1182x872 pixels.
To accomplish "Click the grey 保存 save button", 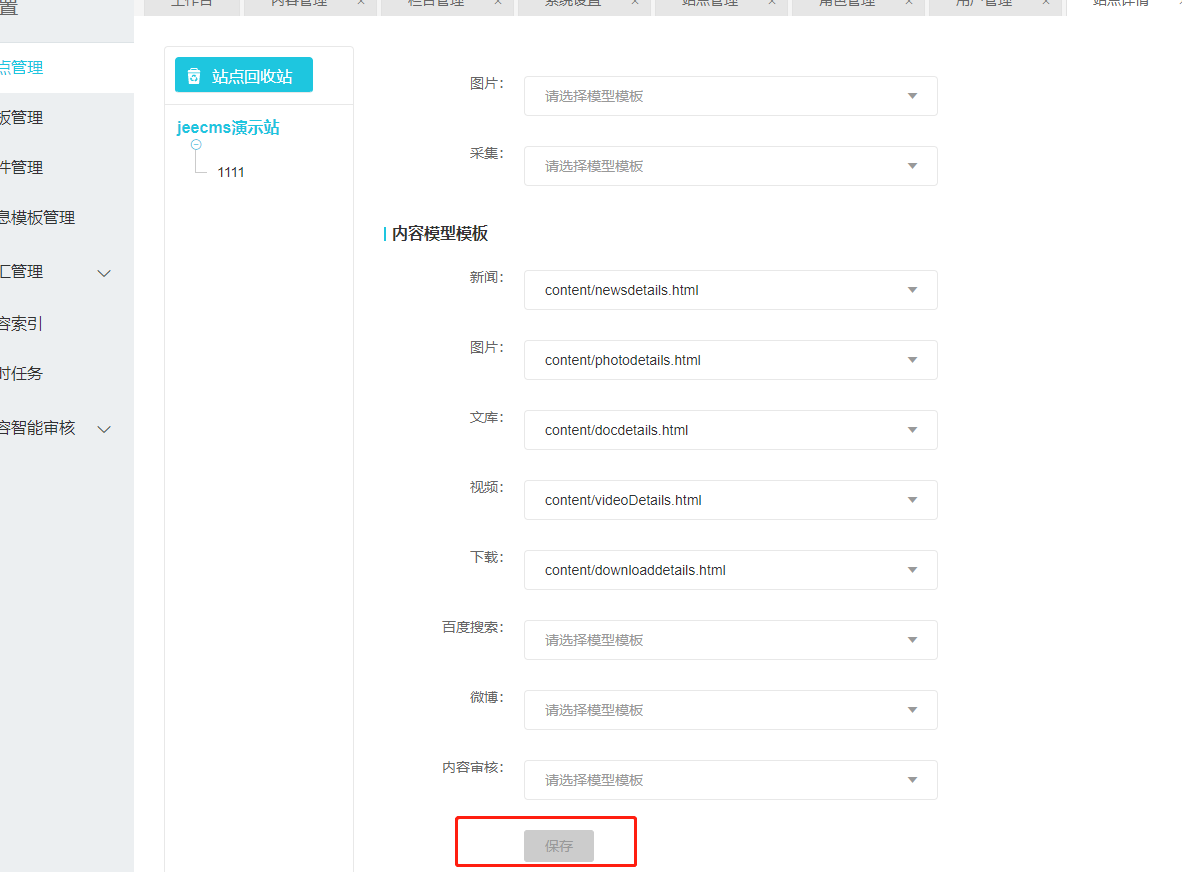I will pos(559,846).
